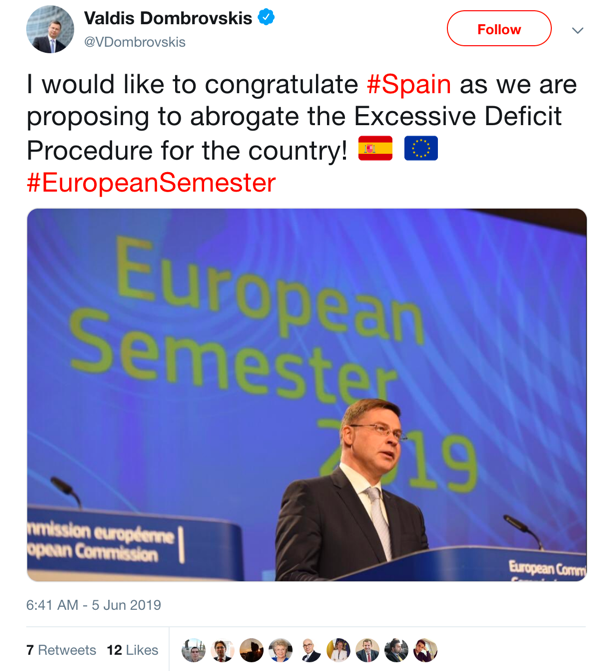Open the #EuropeanSemester hashtag link
The image size is (600, 671).
coord(151,183)
